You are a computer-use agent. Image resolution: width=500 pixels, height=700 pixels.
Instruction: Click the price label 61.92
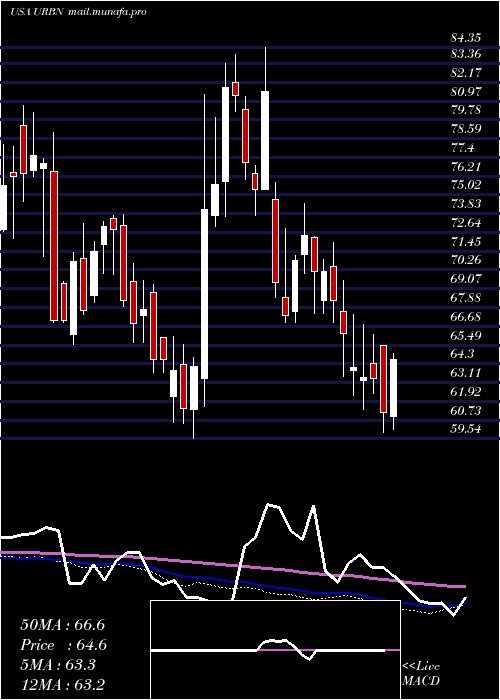coord(466,392)
